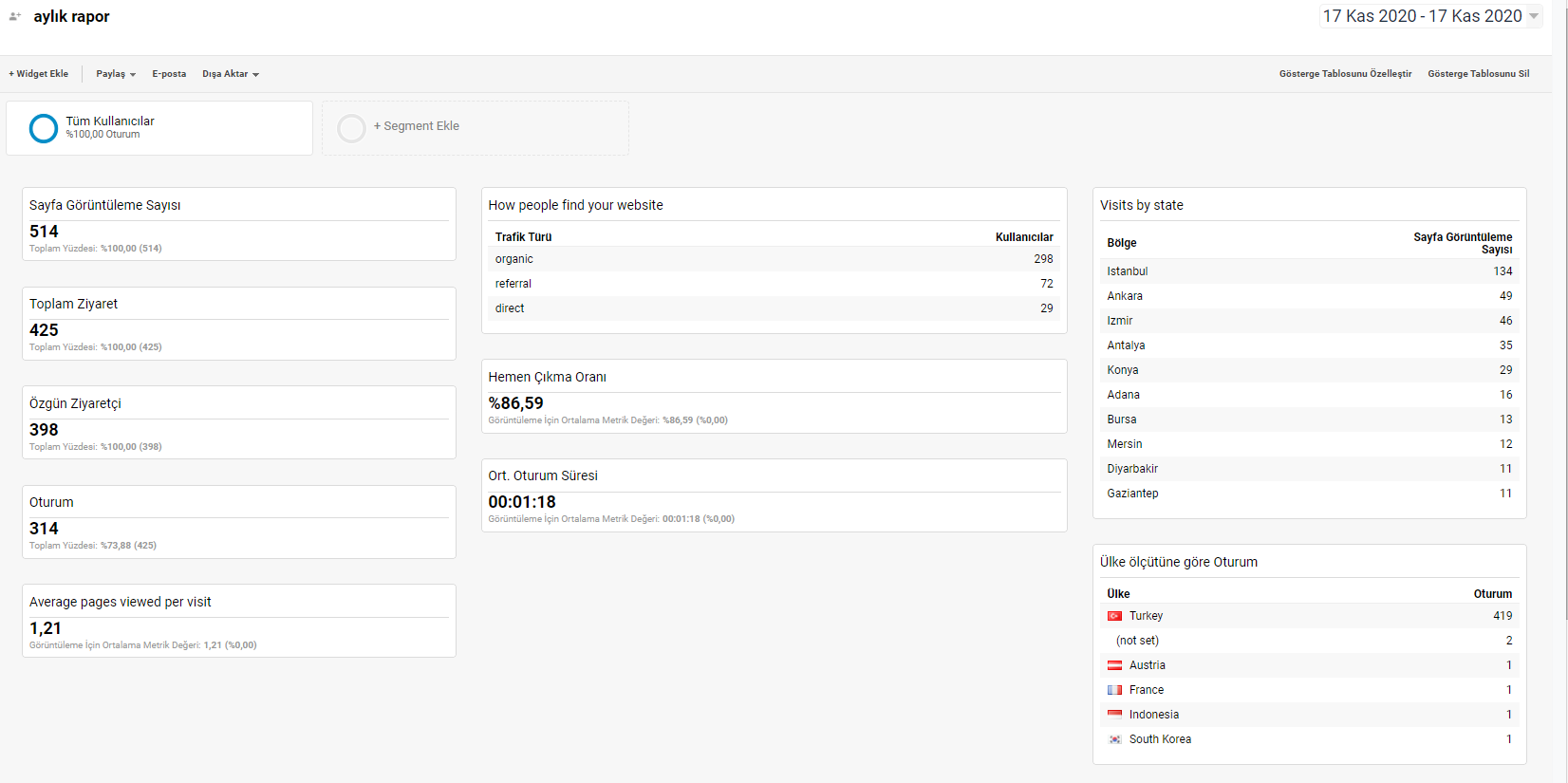This screenshot has width=1568, height=783.
Task: Click the total visits value 425
Action: pyautogui.click(x=44, y=330)
